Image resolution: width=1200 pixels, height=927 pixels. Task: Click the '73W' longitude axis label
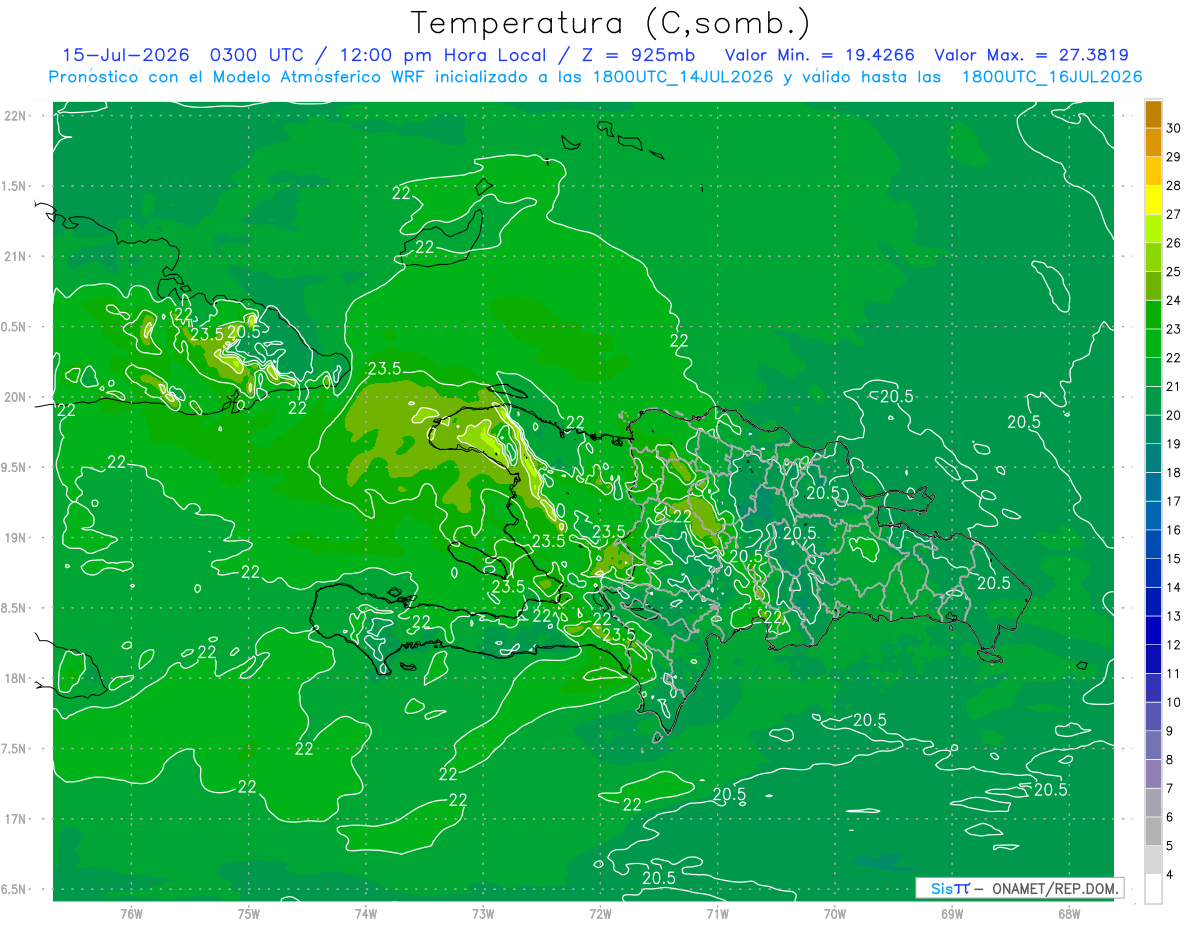(483, 914)
